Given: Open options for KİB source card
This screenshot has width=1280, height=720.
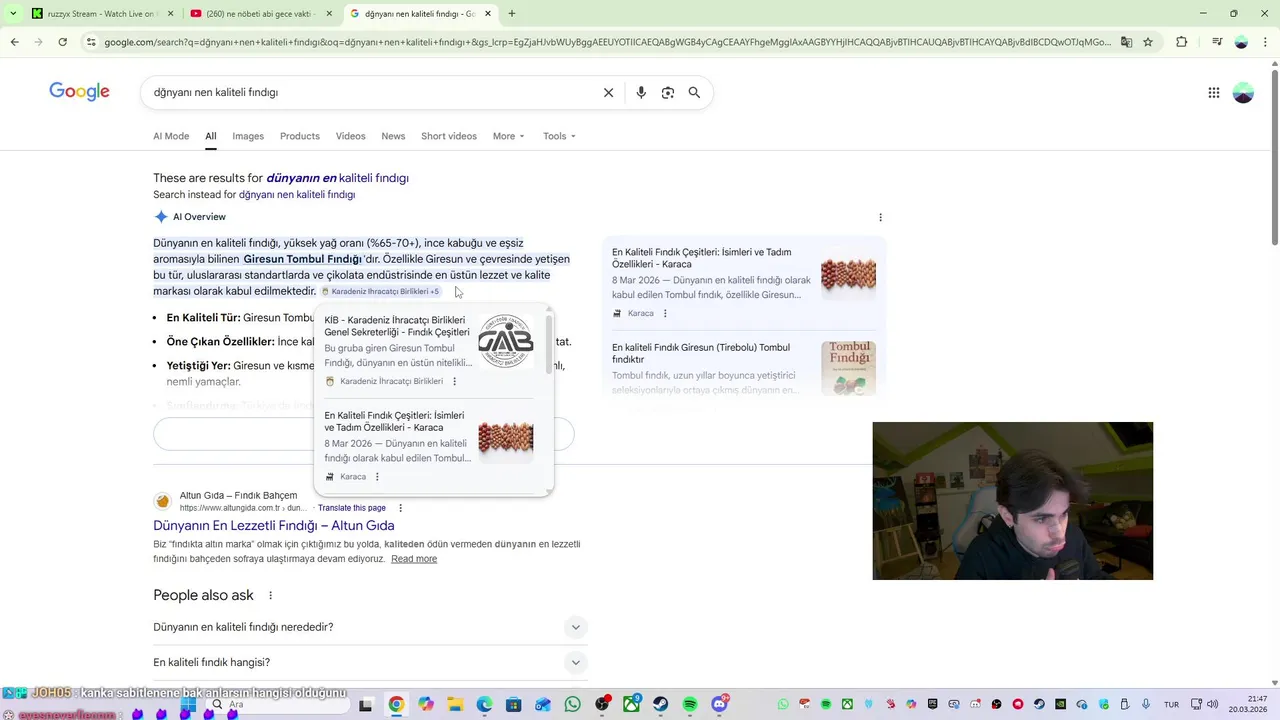Looking at the screenshot, I should pos(454,381).
